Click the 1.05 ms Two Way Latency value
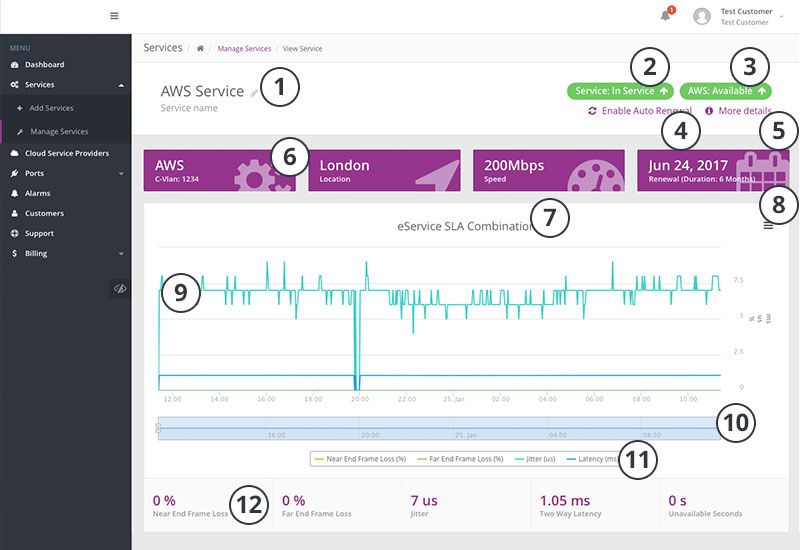The image size is (800, 550). point(565,501)
